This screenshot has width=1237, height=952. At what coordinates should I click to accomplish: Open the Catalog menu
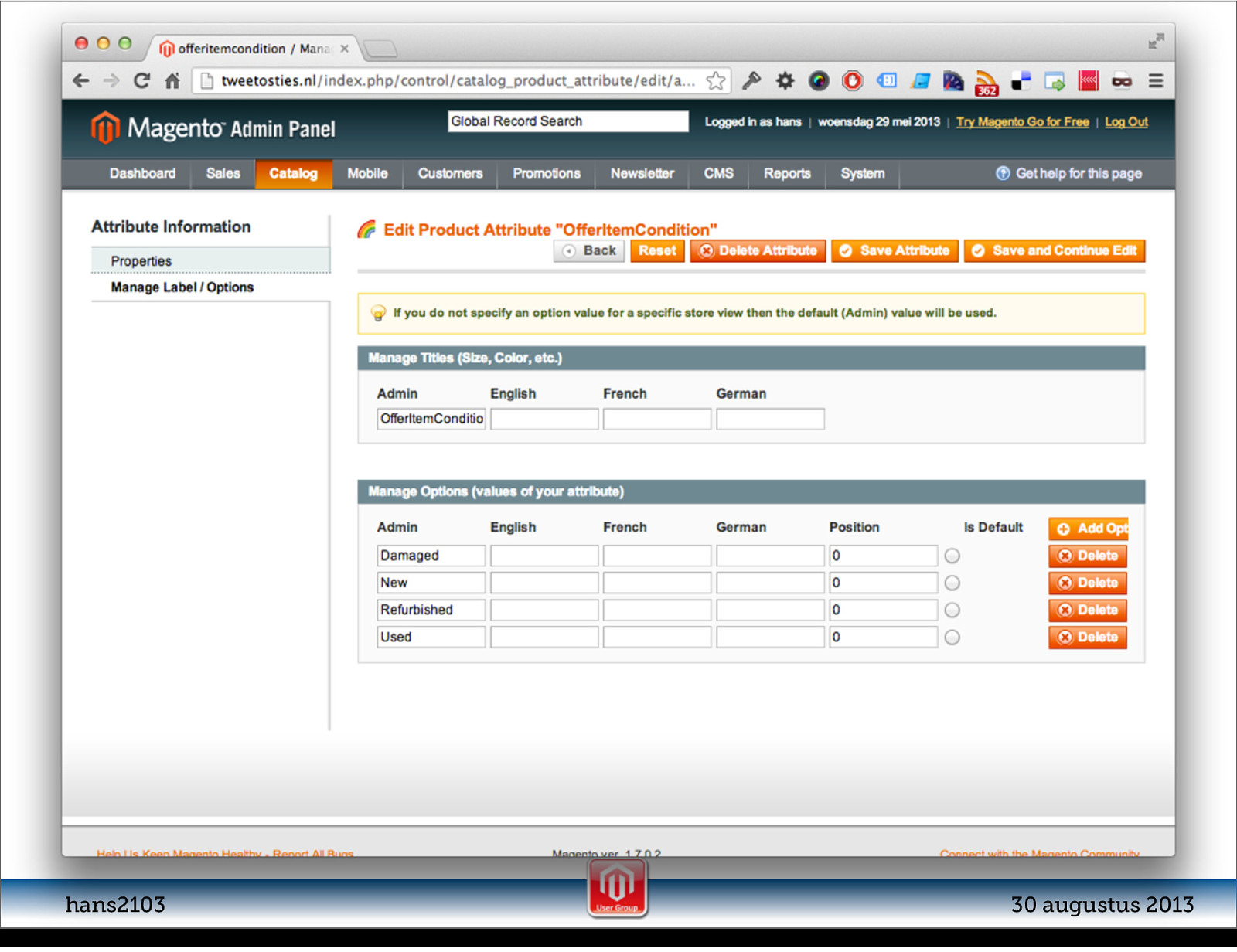click(x=293, y=174)
